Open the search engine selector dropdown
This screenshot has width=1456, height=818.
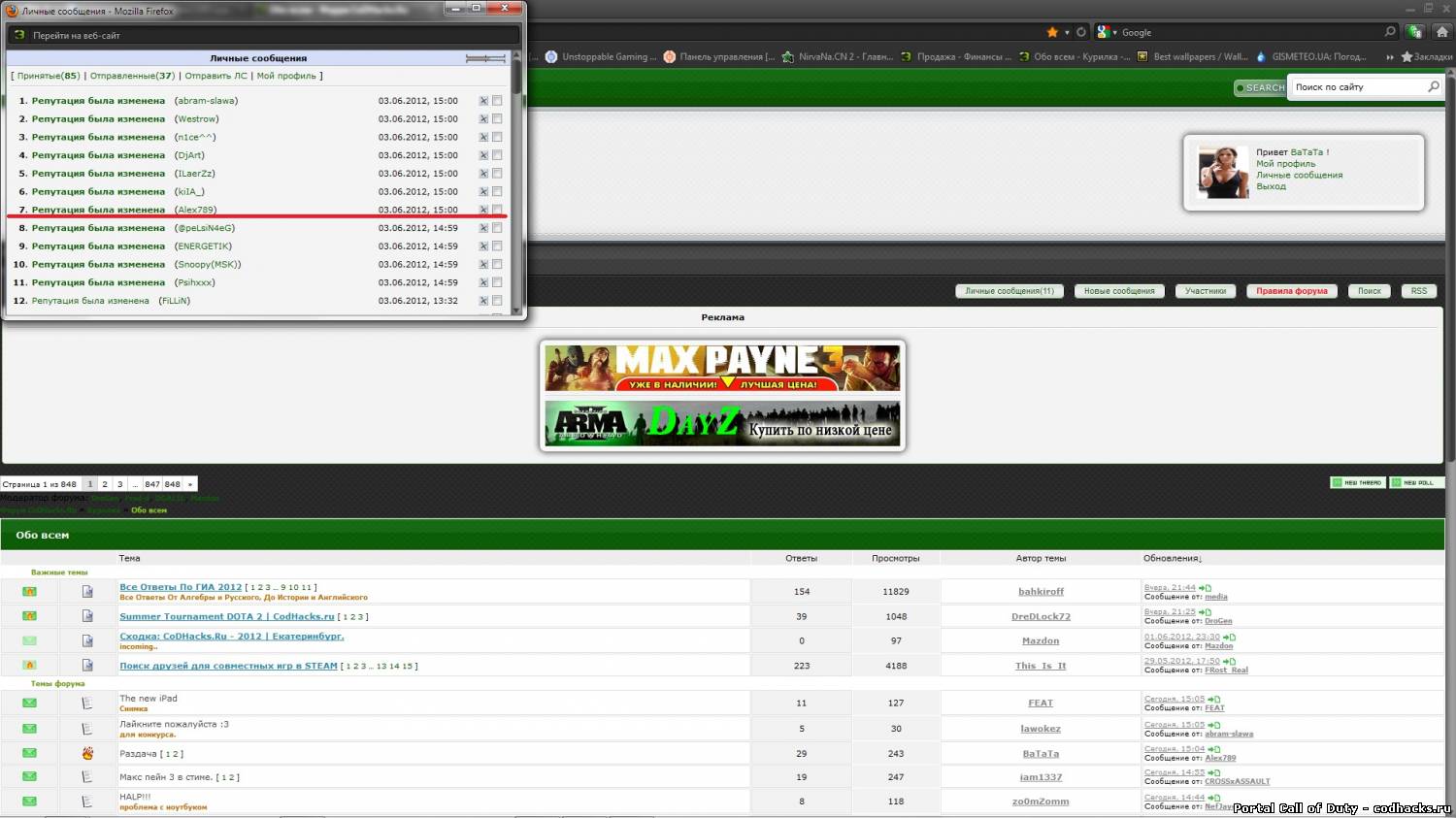point(1108,32)
